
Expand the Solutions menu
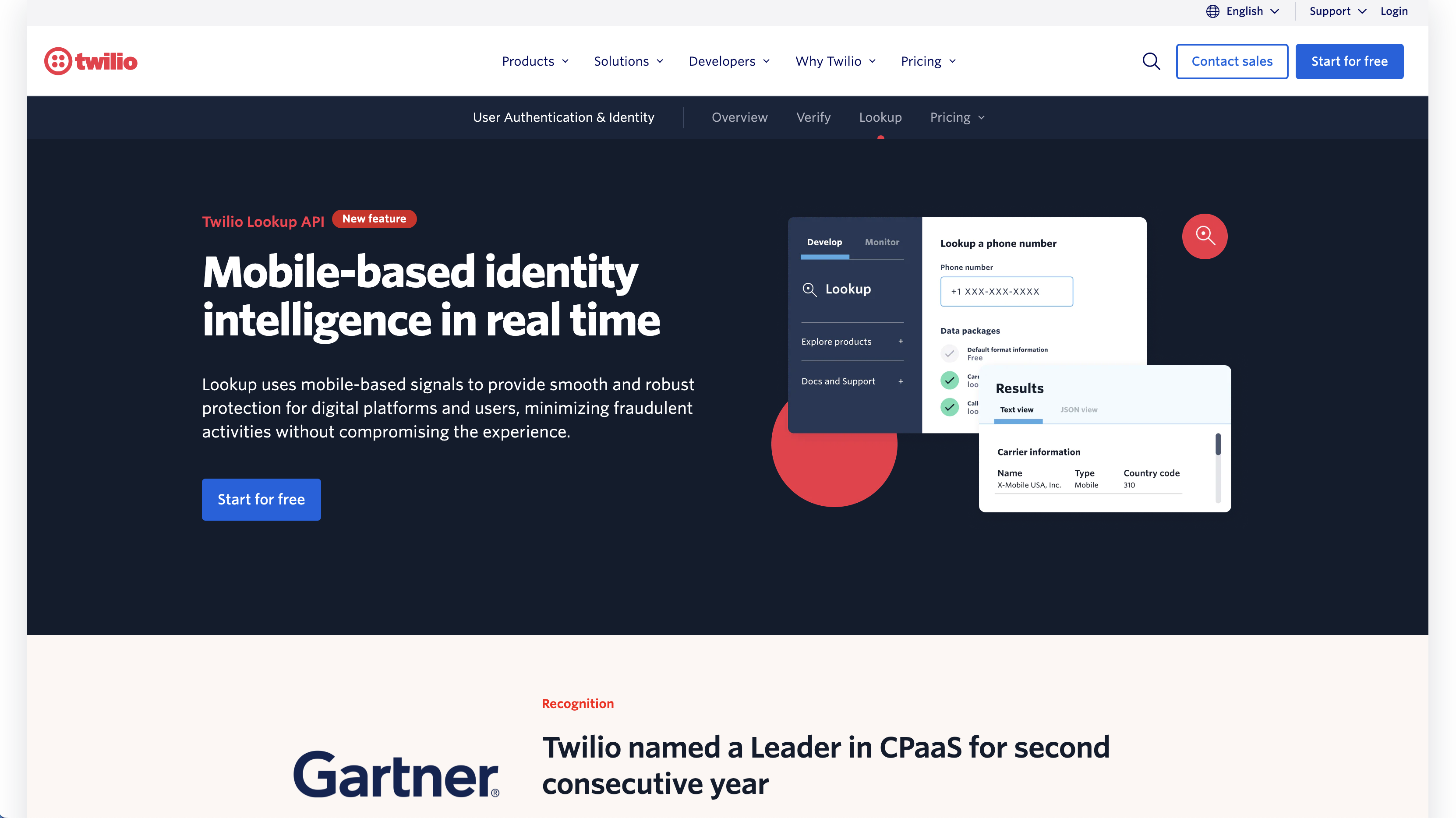629,61
